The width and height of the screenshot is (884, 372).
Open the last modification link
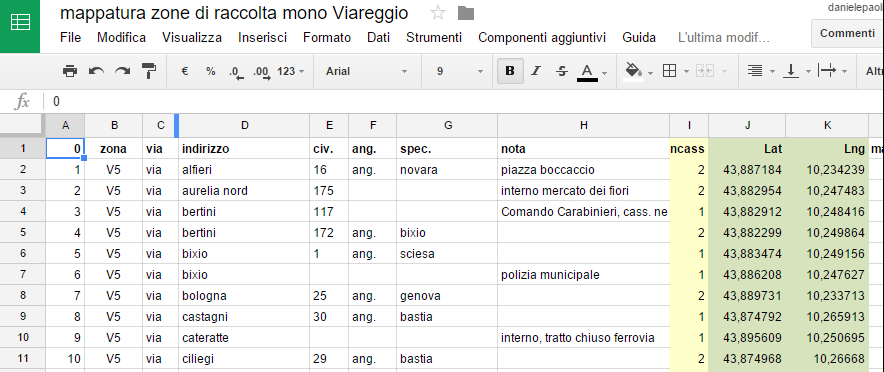(x=724, y=38)
